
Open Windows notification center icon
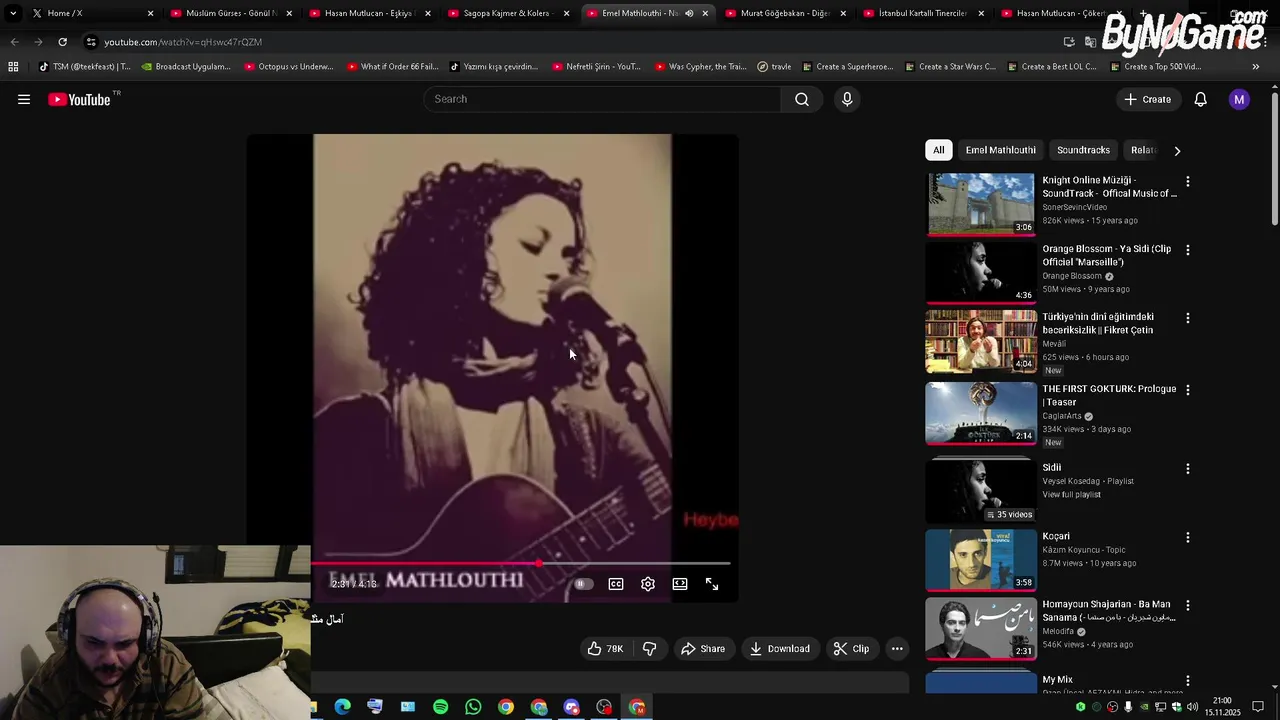[x=1258, y=707]
